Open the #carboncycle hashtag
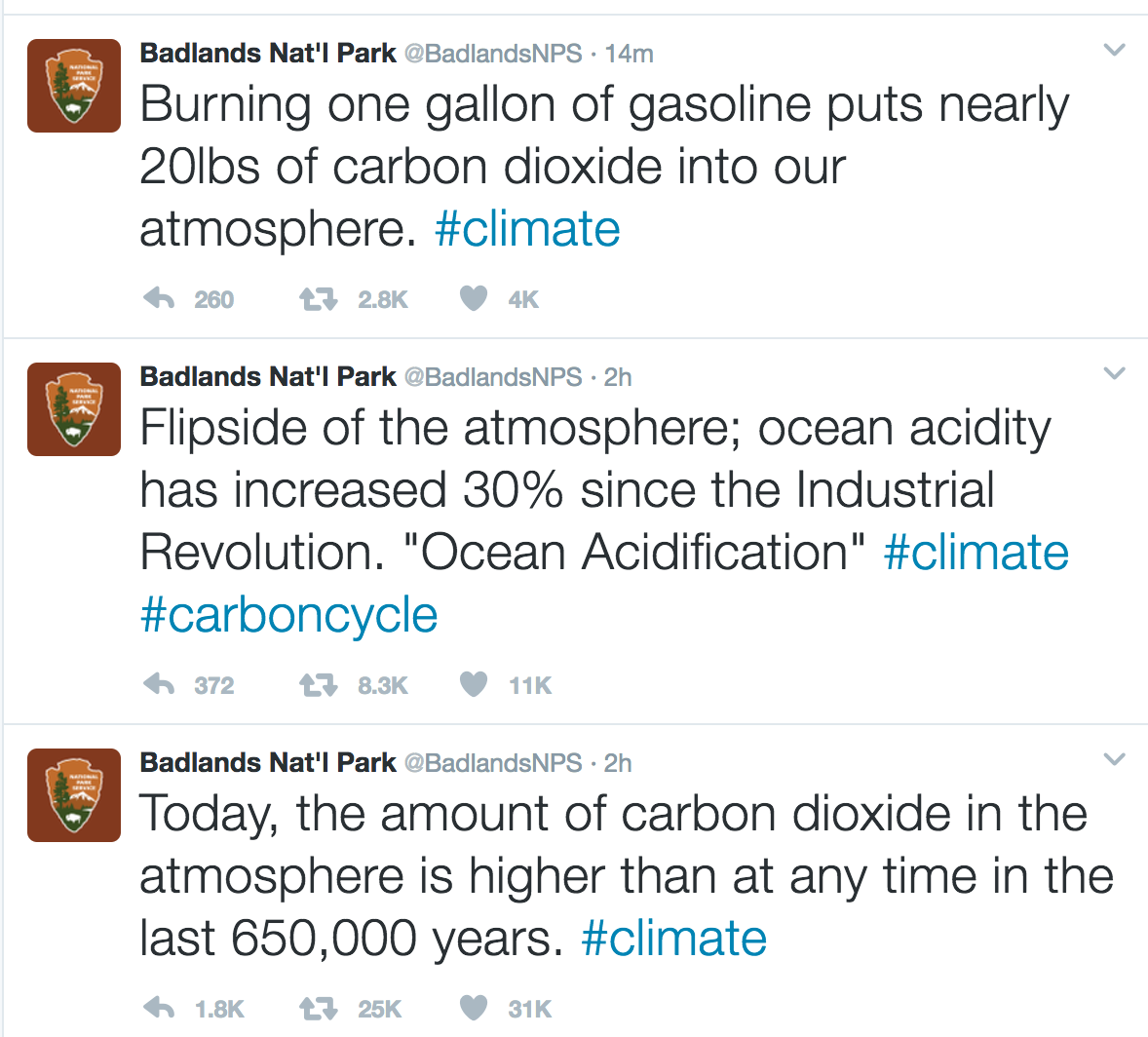Image resolution: width=1148 pixels, height=1037 pixels. click(288, 616)
